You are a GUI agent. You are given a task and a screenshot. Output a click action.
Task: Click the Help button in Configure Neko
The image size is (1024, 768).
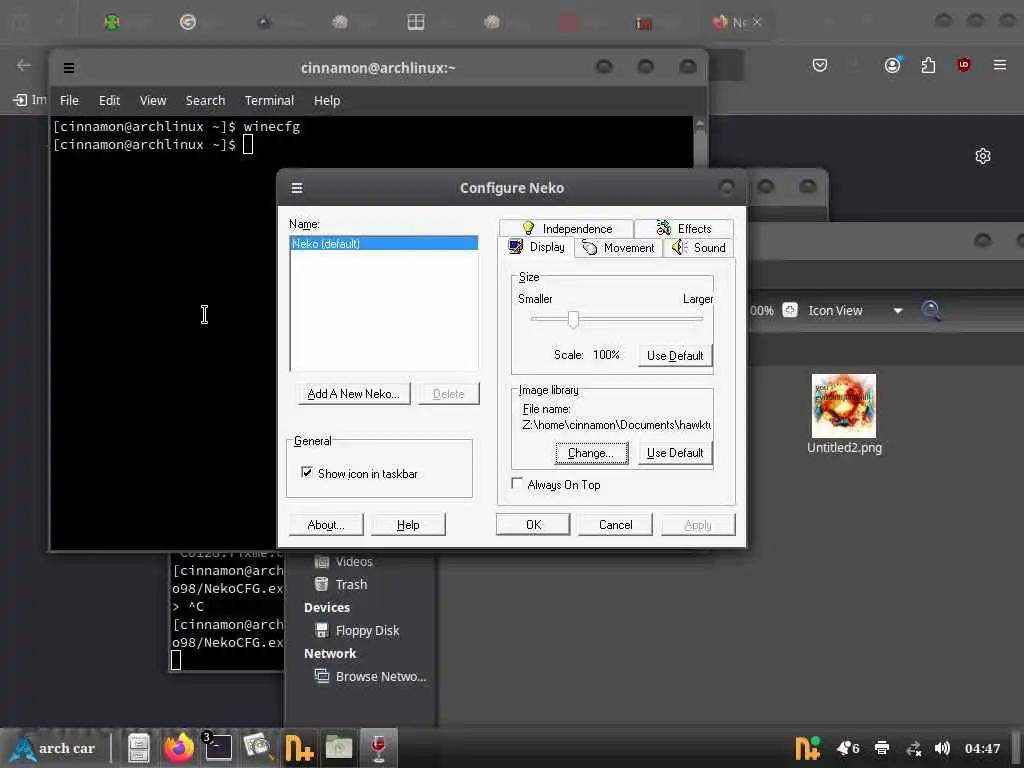point(408,524)
